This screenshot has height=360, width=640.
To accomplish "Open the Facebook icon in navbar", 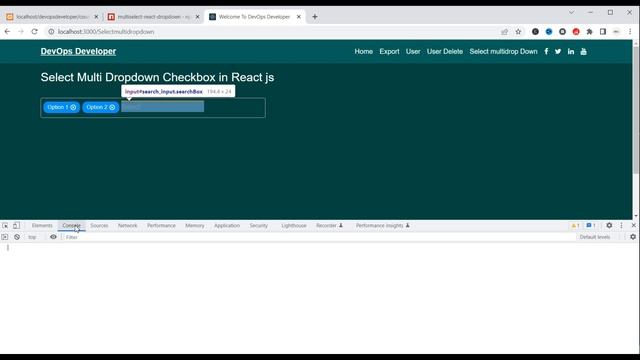I will [x=546, y=51].
